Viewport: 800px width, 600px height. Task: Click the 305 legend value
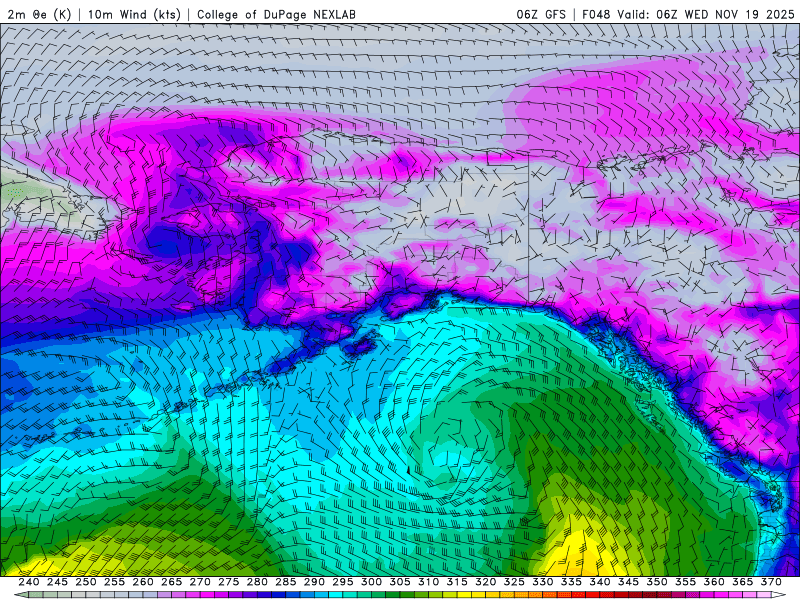tap(400, 582)
